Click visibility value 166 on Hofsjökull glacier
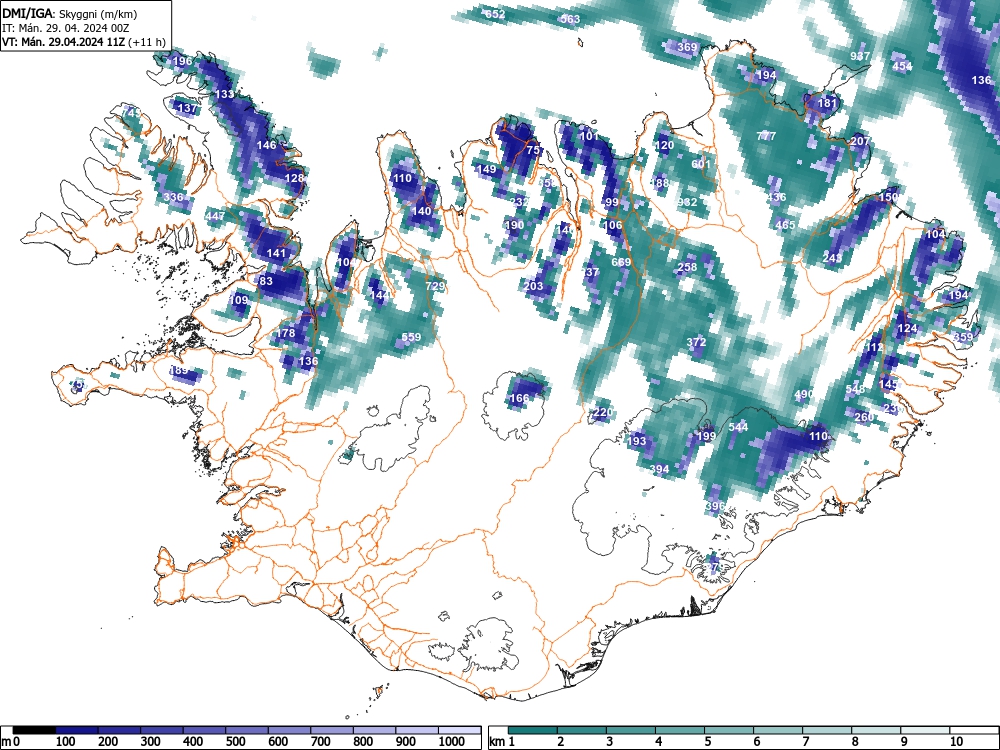 pyautogui.click(x=519, y=399)
